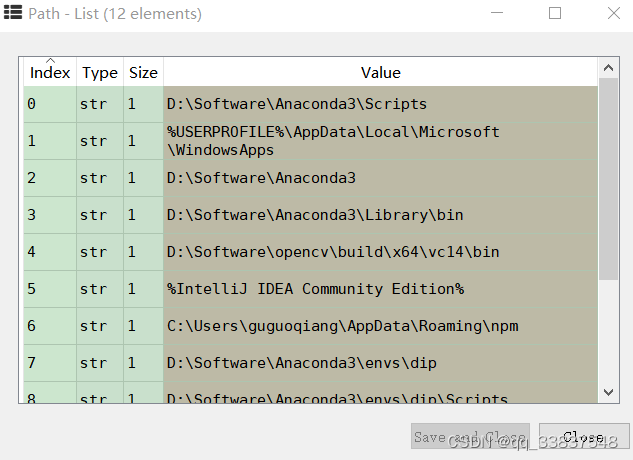Viewport: 633px width, 460px height.
Task: Click the size cell in row 2
Action: pos(143,178)
